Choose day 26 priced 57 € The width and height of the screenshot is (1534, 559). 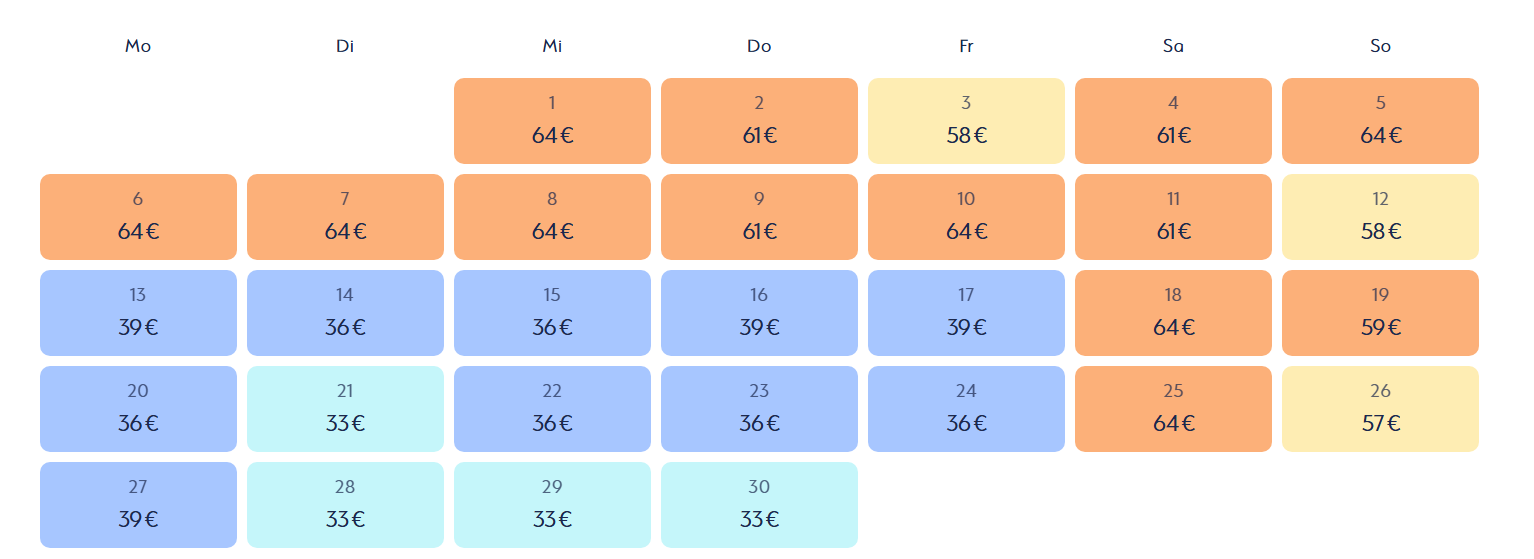coord(1380,409)
